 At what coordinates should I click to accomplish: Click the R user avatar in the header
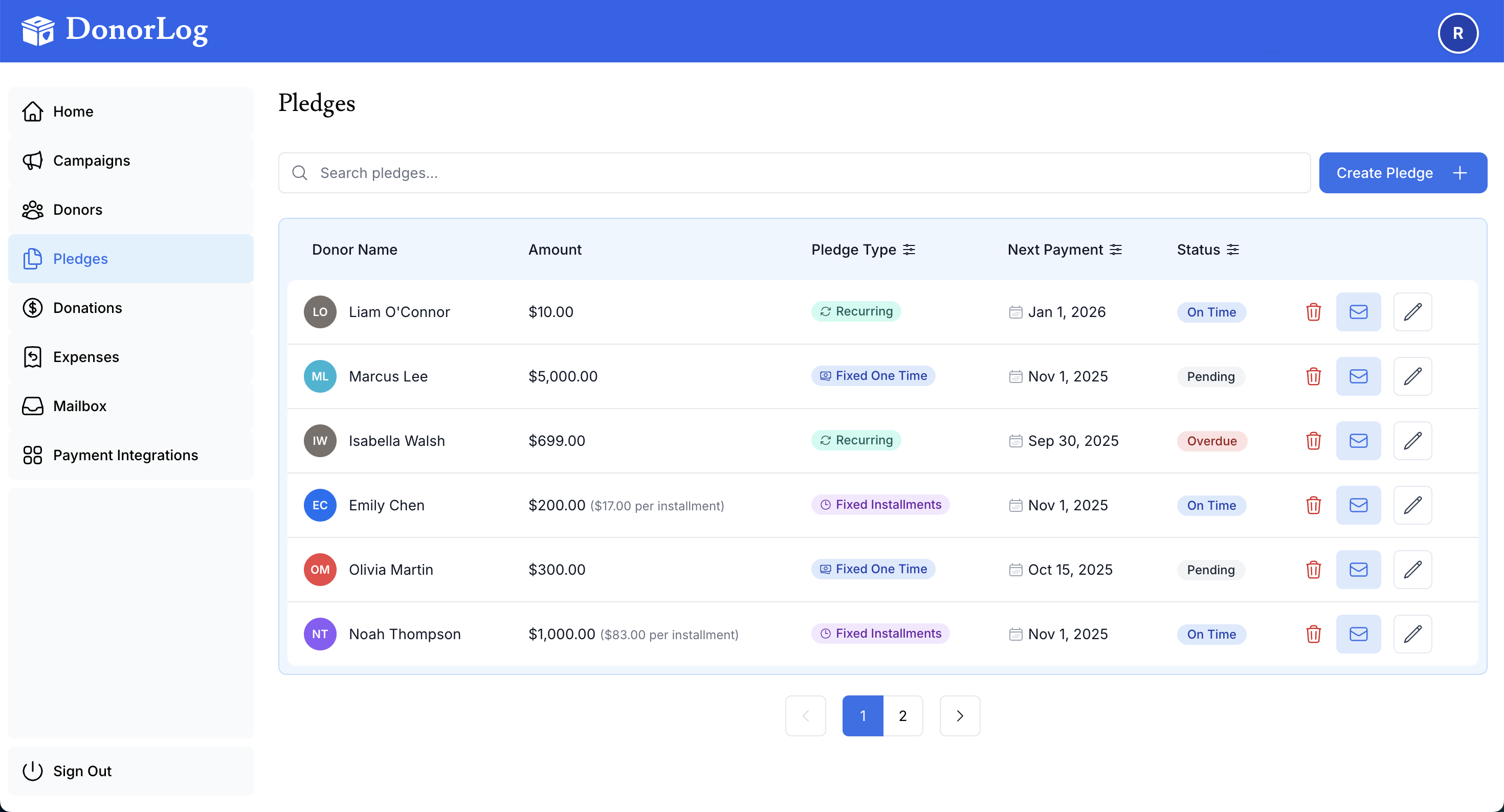[x=1458, y=33]
